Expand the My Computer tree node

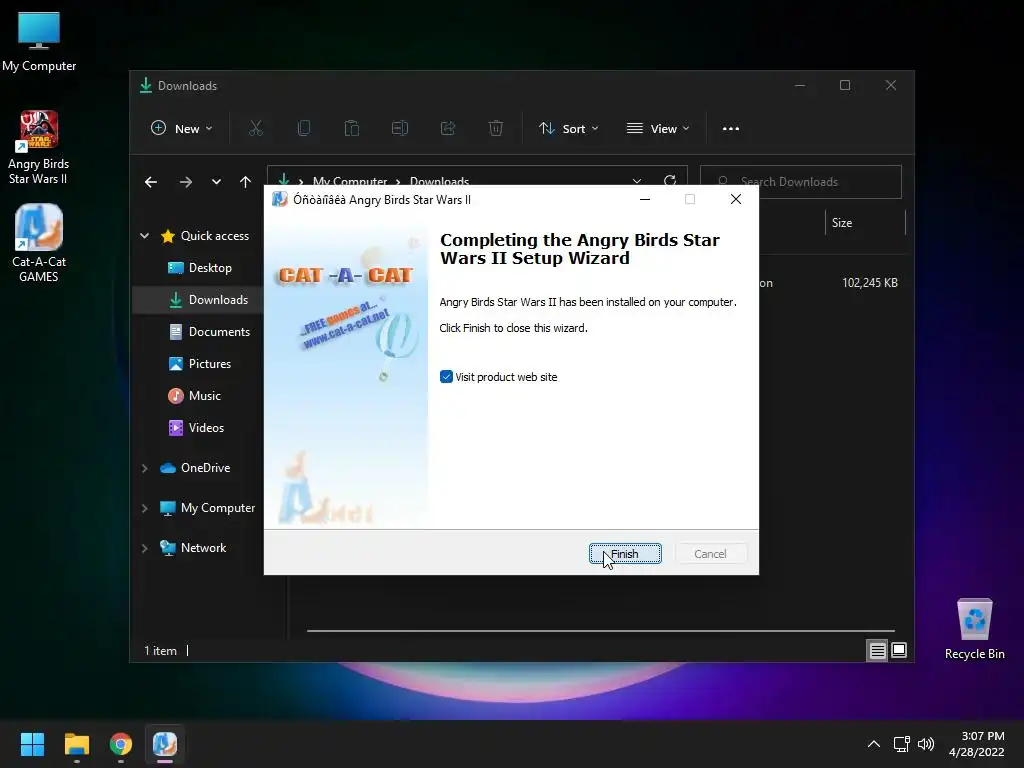144,508
